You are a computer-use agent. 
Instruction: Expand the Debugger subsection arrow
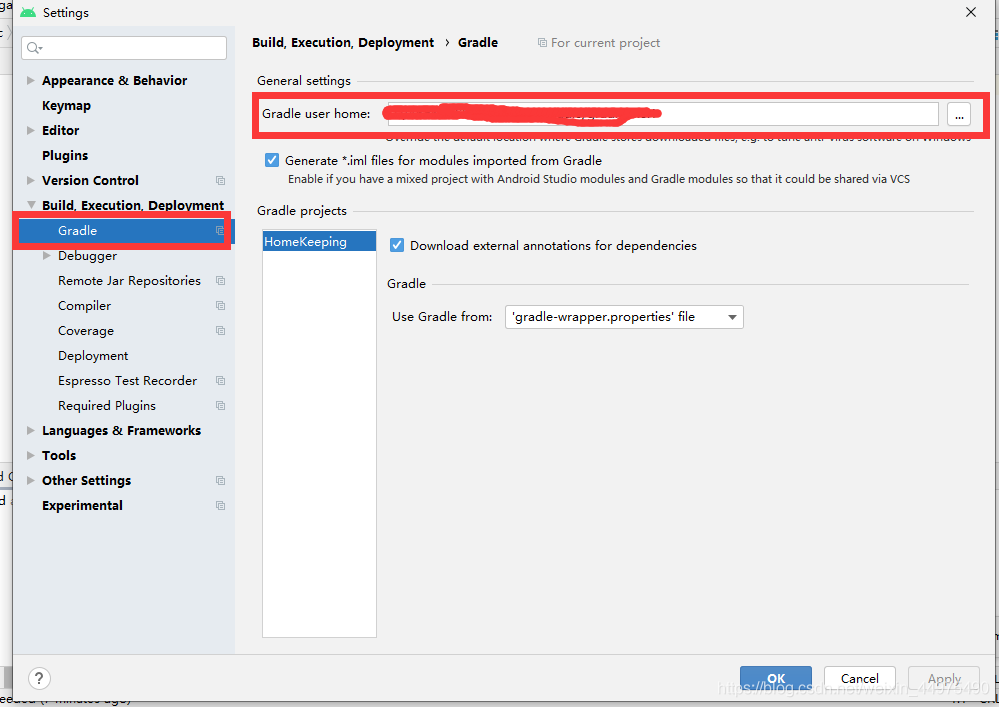[x=47, y=255]
